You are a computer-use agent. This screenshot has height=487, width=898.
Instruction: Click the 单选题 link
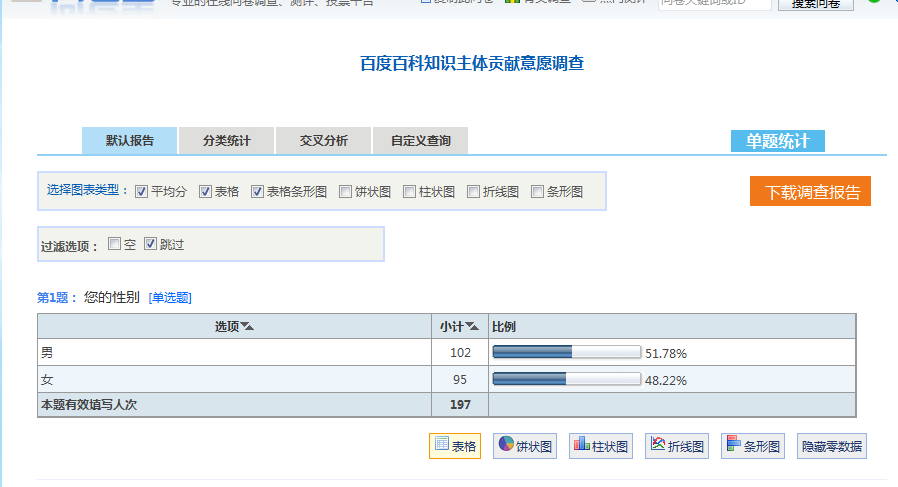click(x=170, y=298)
